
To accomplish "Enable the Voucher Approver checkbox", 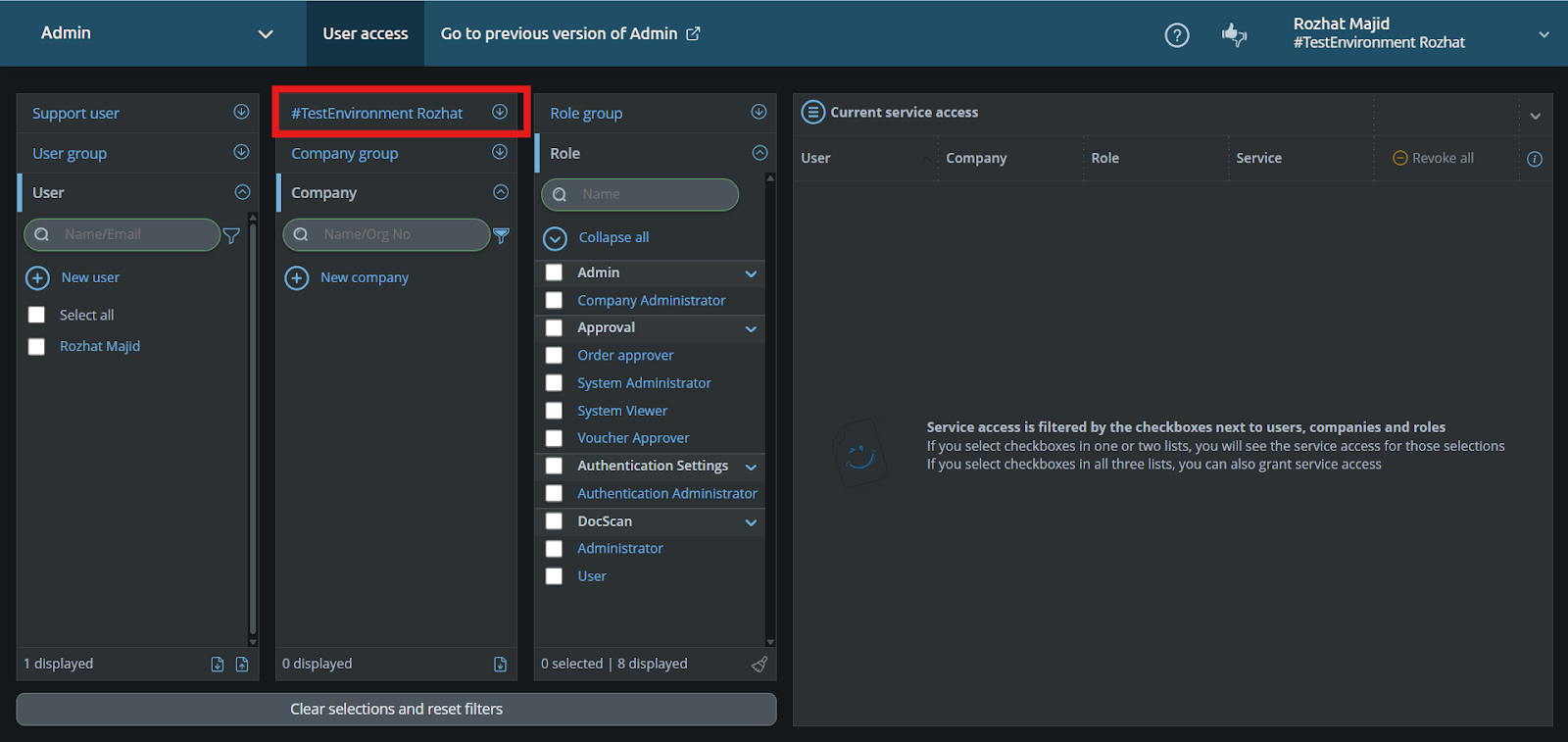I will coord(554,438).
